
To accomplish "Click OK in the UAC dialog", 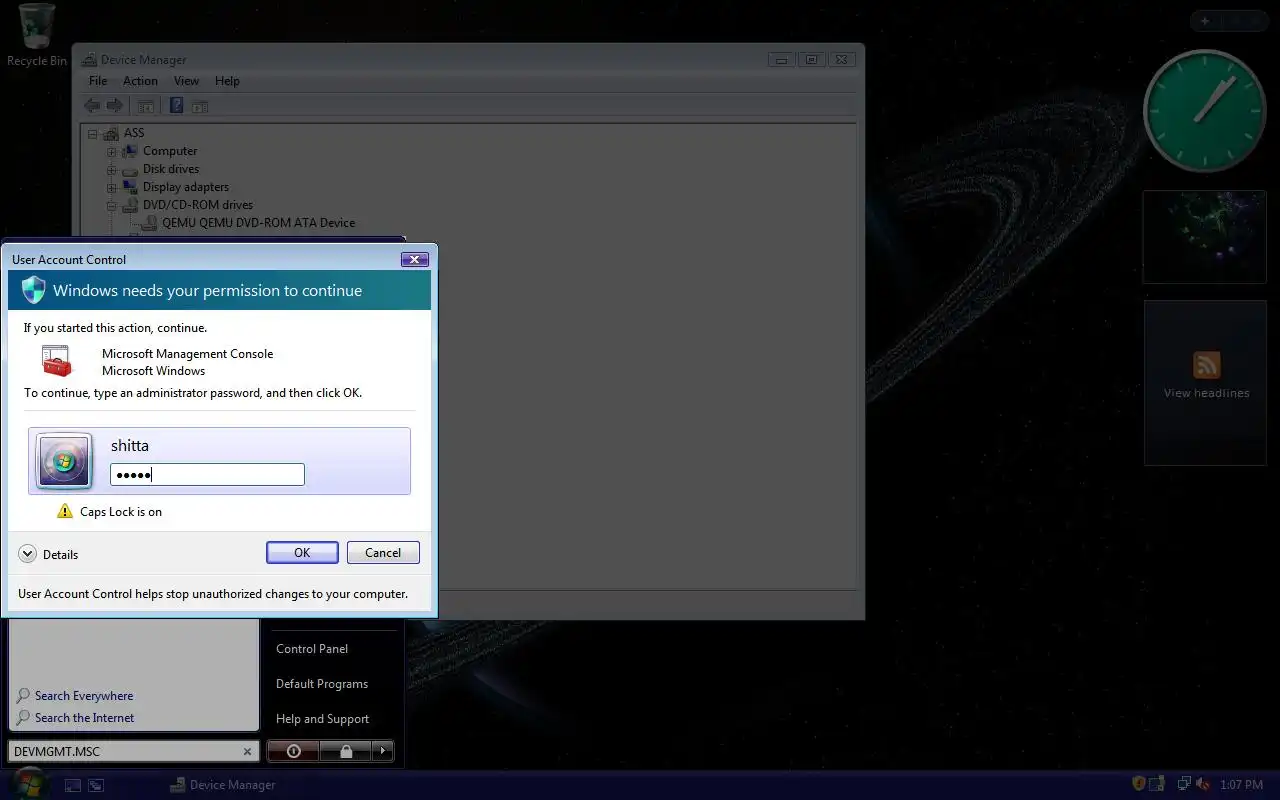I will [x=302, y=553].
